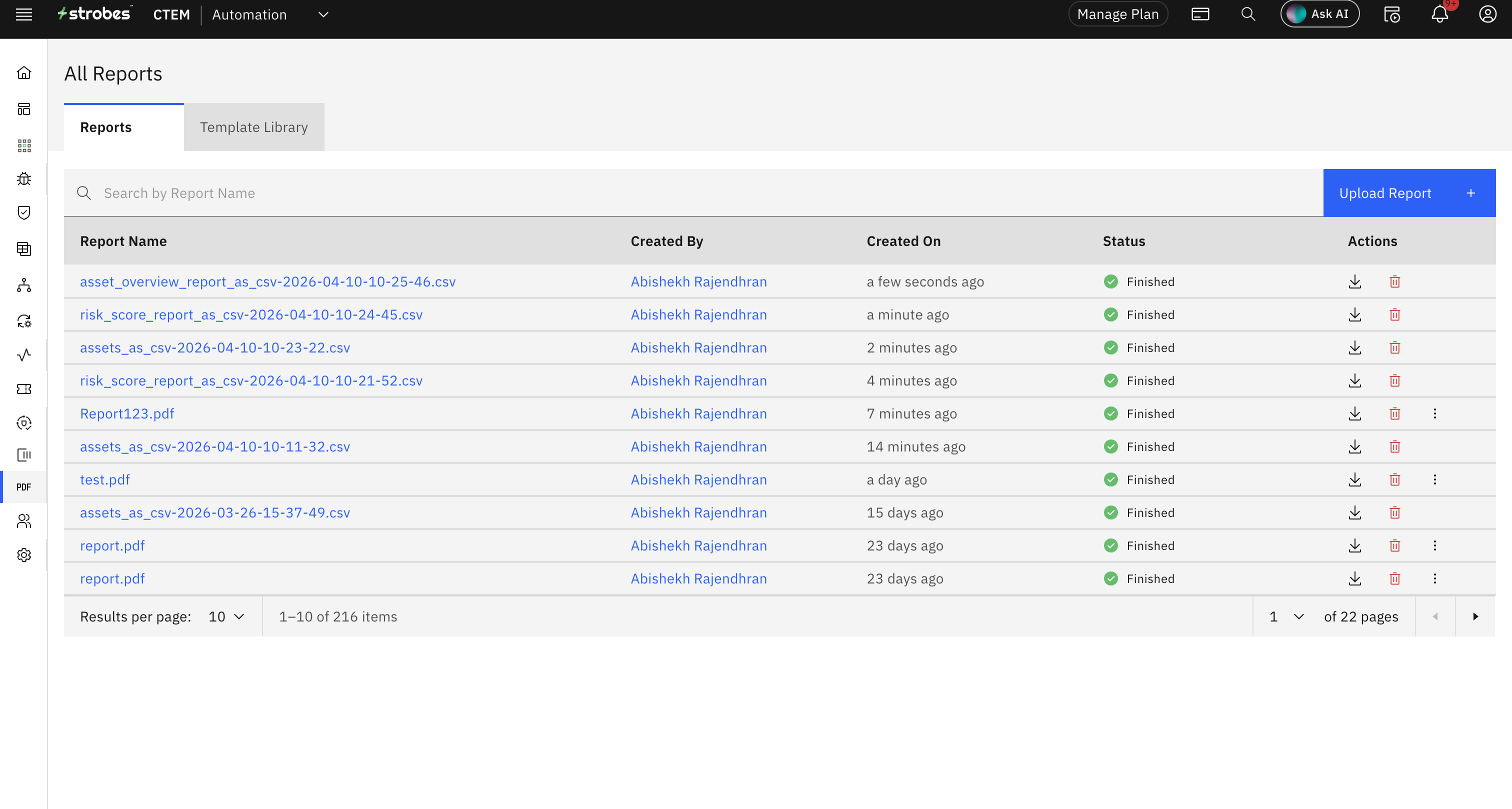Click the settings gear in sidebar
The height and width of the screenshot is (809, 1512).
24,555
